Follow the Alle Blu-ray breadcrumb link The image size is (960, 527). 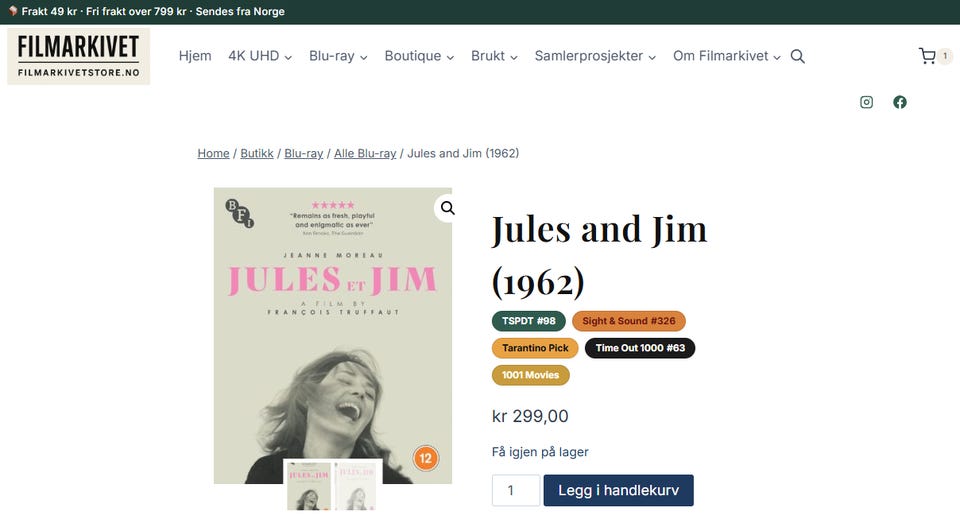(365, 153)
